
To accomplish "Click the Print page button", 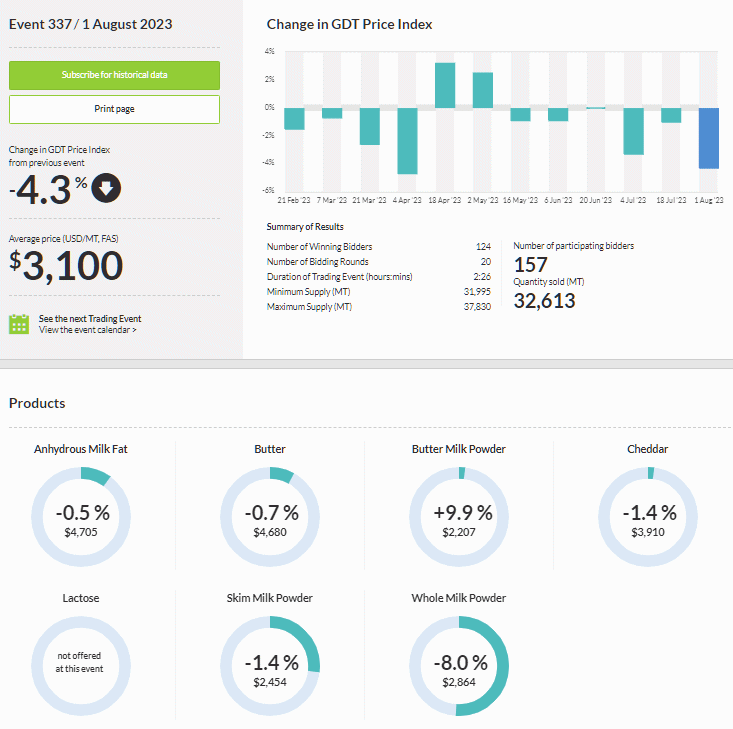I will [114, 109].
